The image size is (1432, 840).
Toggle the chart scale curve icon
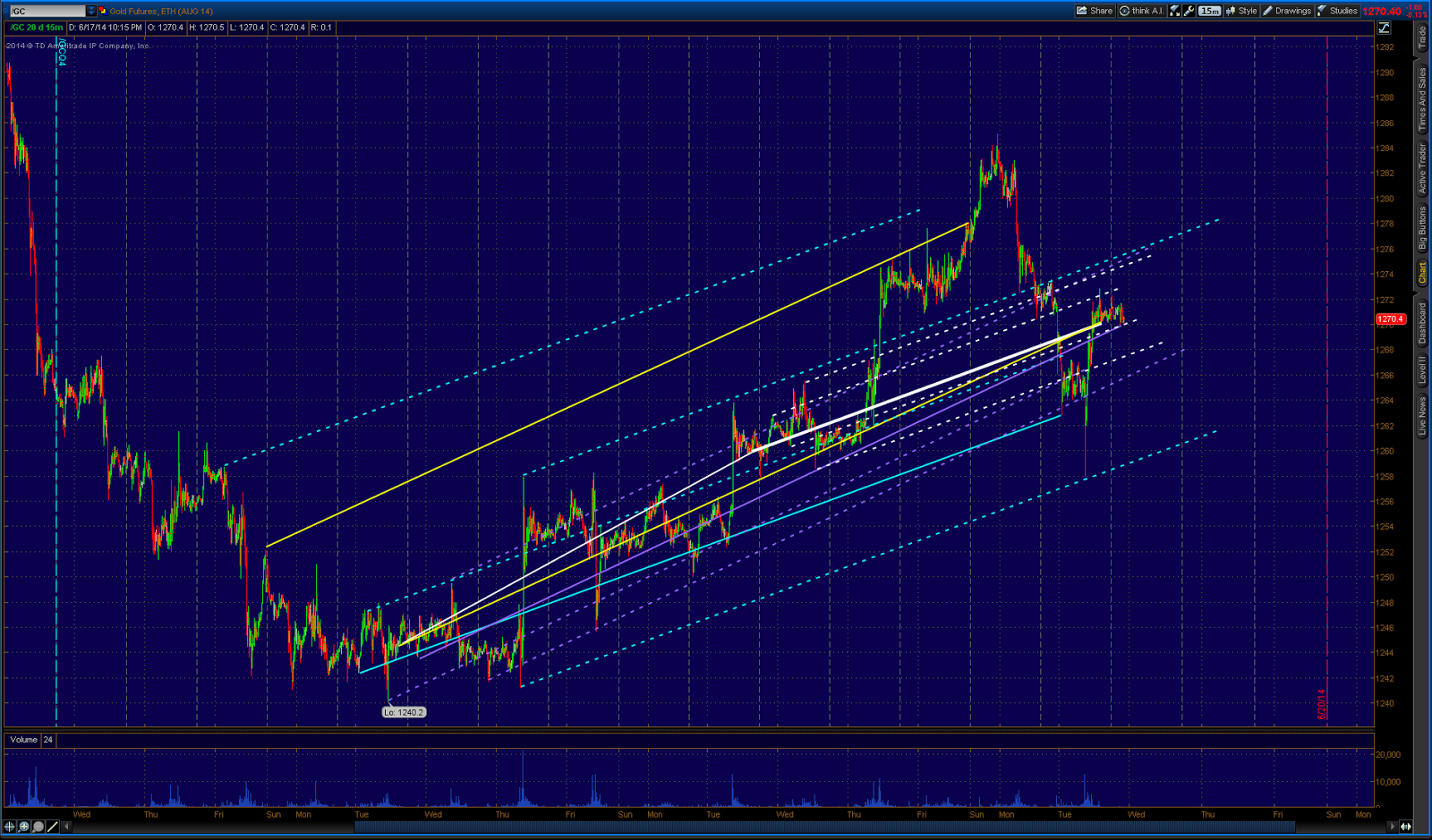coord(1384,28)
